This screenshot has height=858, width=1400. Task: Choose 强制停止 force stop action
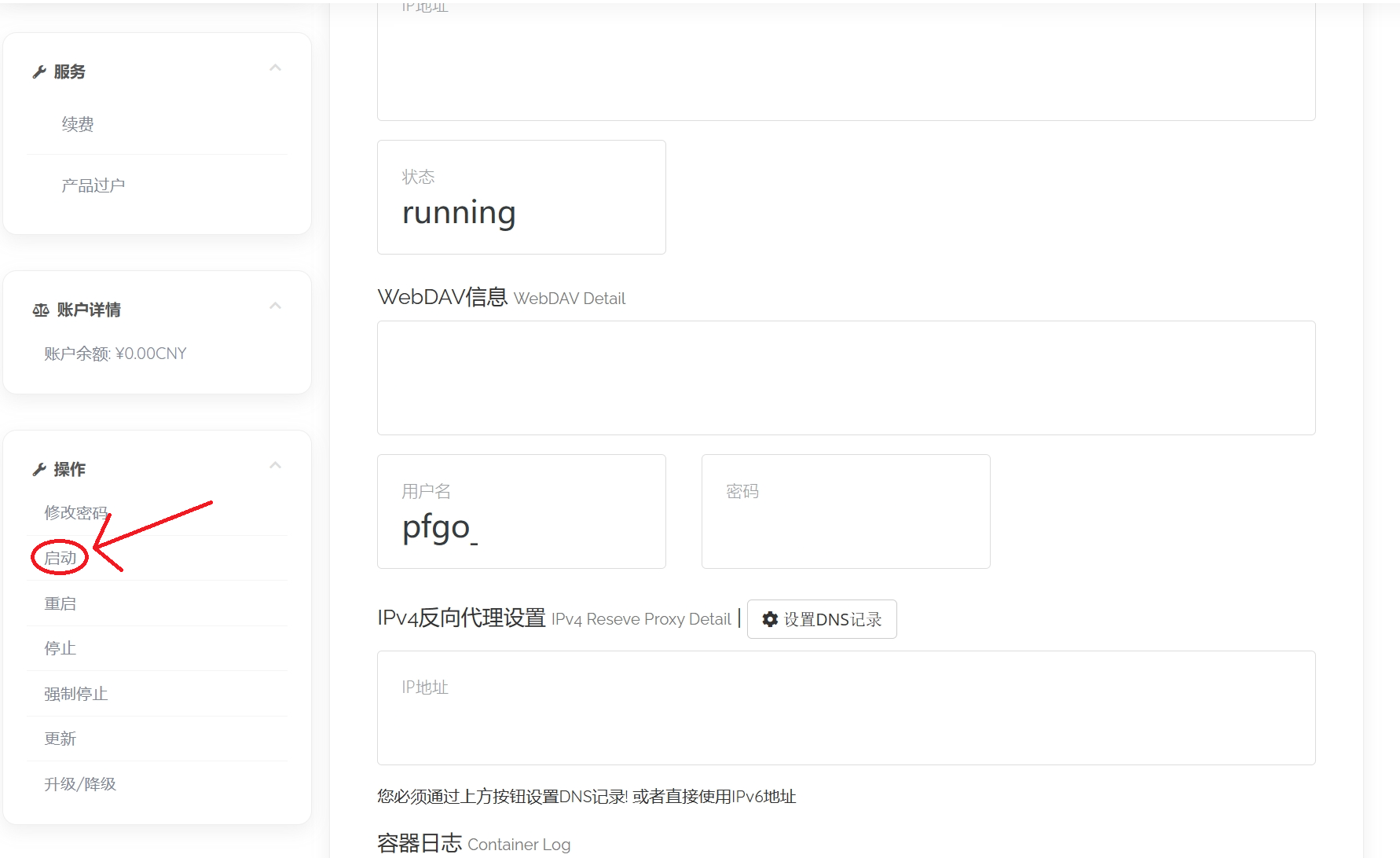click(x=75, y=694)
